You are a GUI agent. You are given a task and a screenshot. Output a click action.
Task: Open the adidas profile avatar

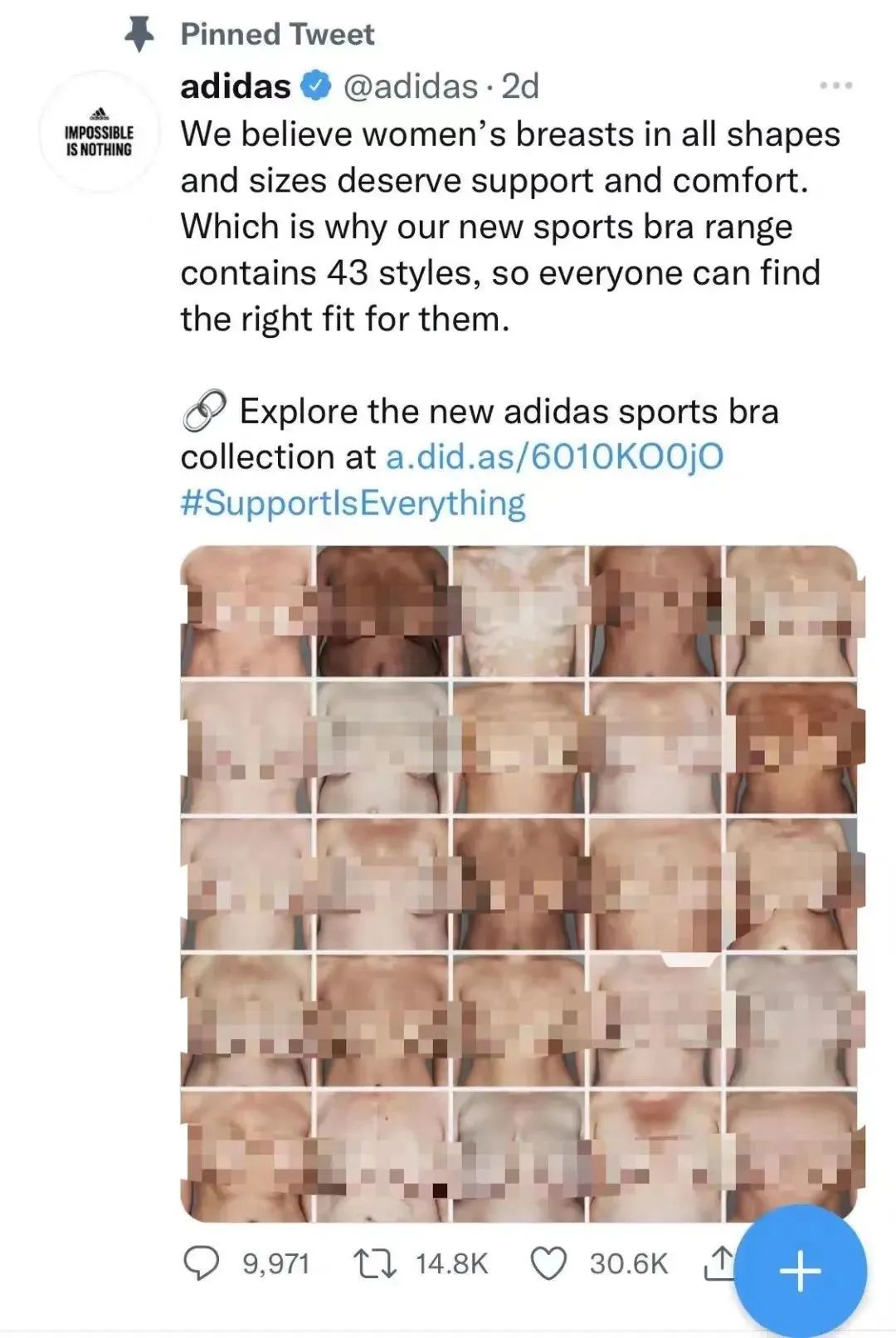tap(100, 133)
